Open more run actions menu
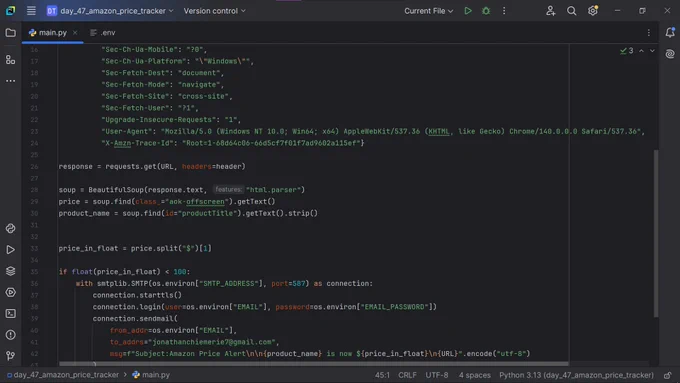 [504, 11]
